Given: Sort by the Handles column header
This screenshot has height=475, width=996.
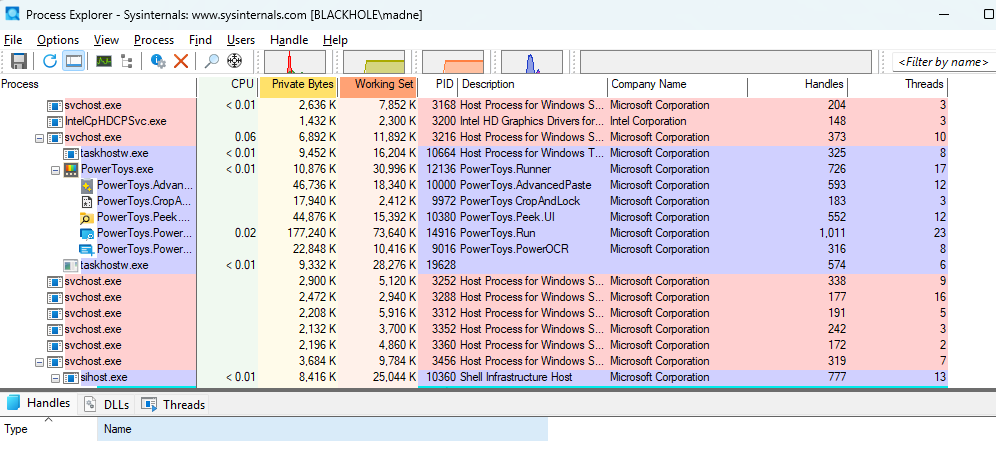Looking at the screenshot, I should pos(798,84).
